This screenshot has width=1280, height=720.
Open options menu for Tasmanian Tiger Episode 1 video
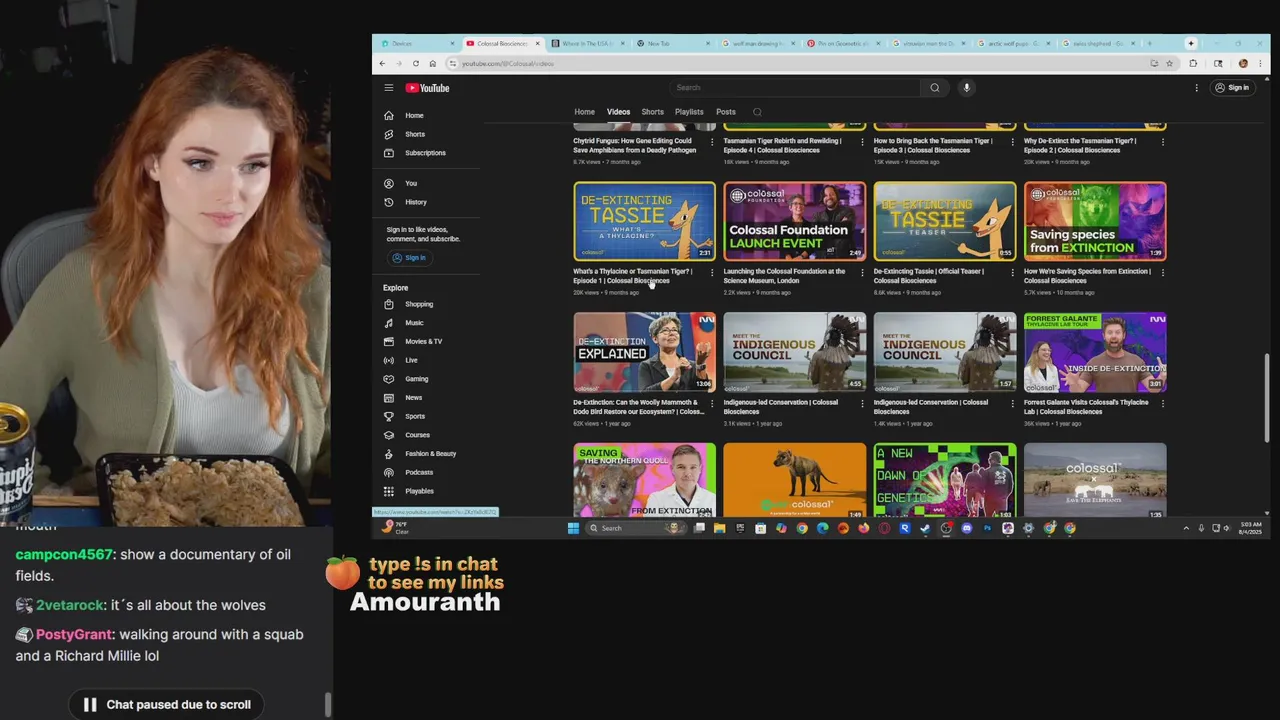[712, 272]
